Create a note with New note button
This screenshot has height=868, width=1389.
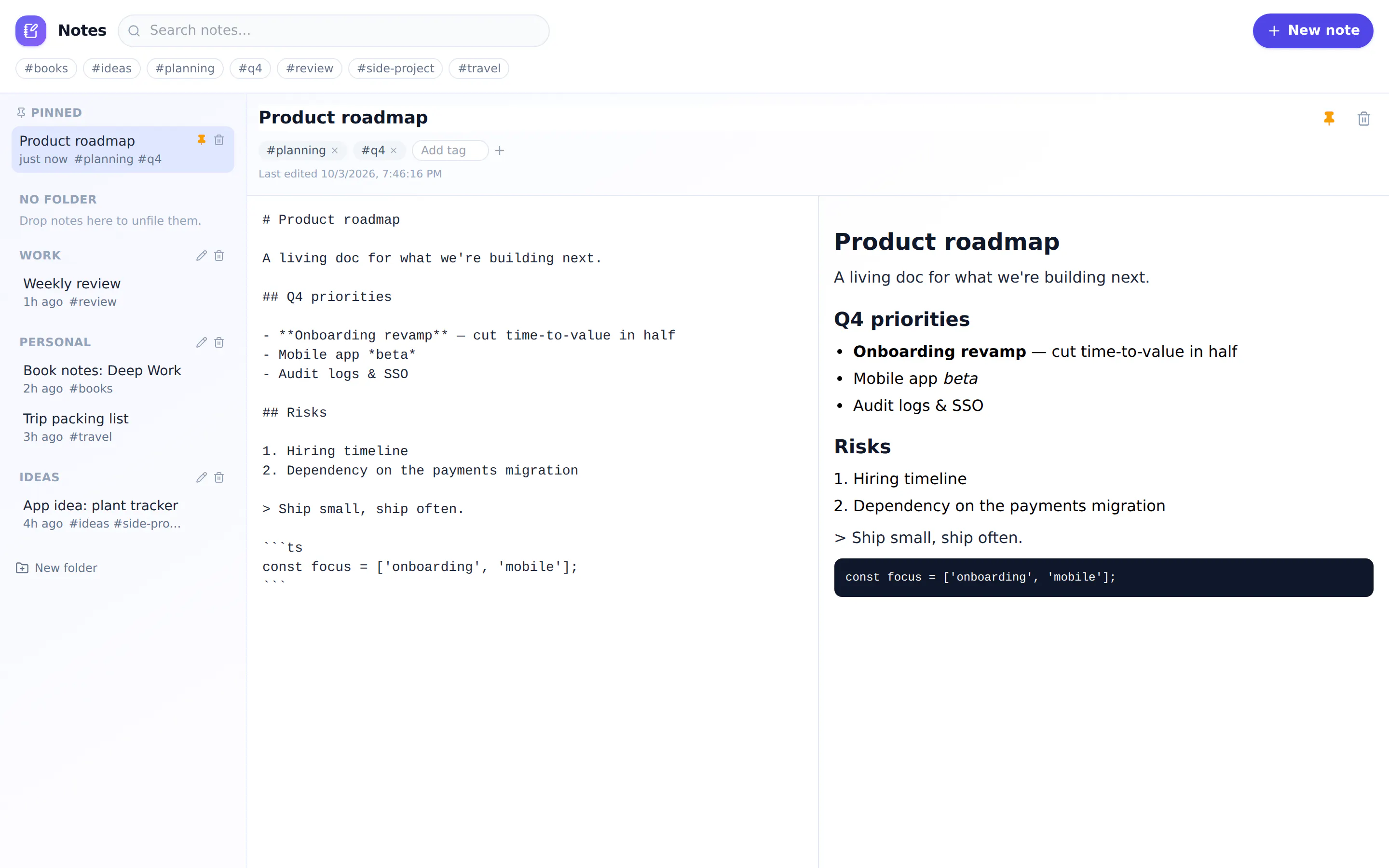(x=1313, y=30)
